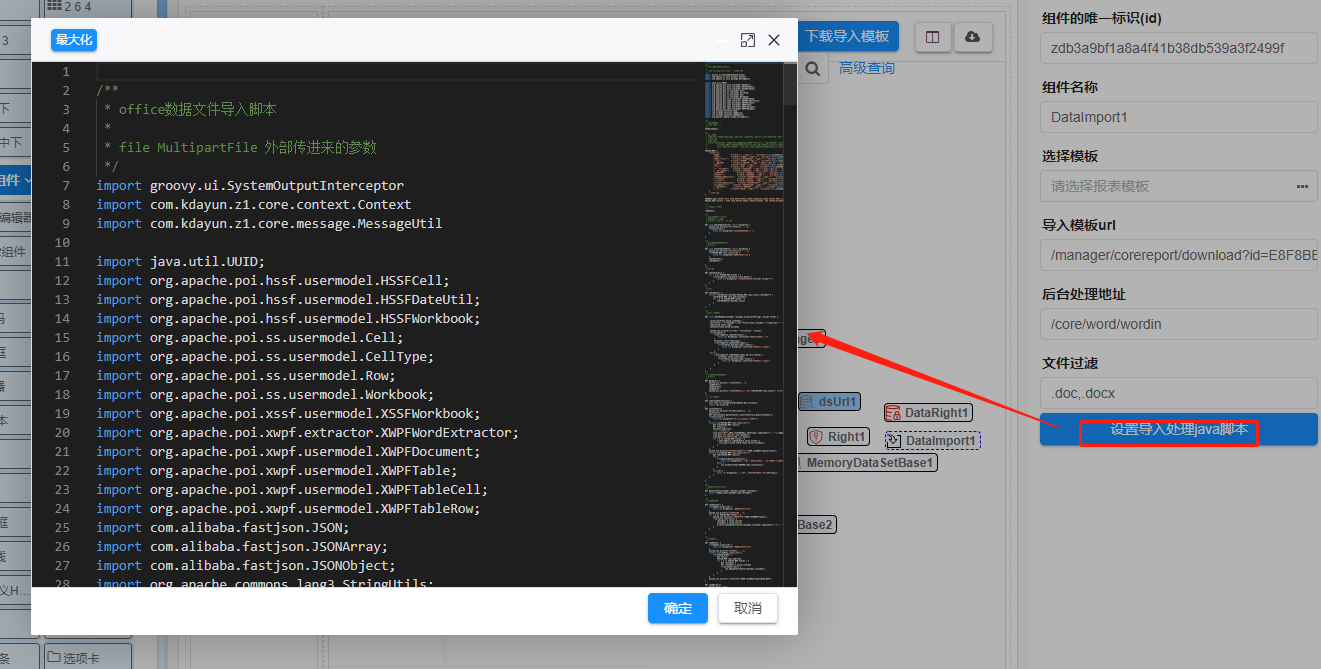1321x669 pixels.
Task: Select the Right1 shield component
Action: pos(838,437)
